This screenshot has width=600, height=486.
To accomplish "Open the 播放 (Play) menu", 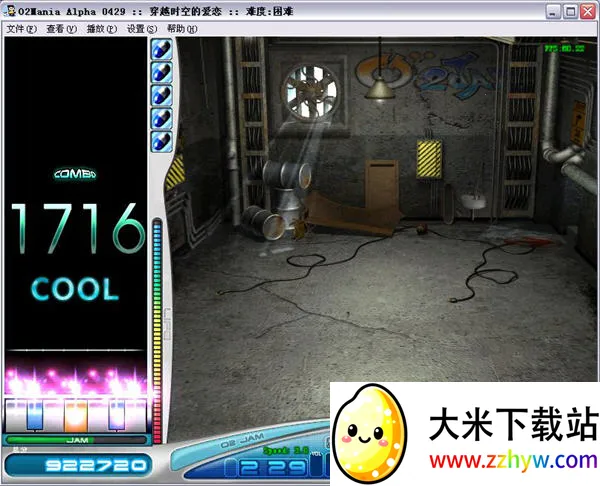I will tap(101, 29).
